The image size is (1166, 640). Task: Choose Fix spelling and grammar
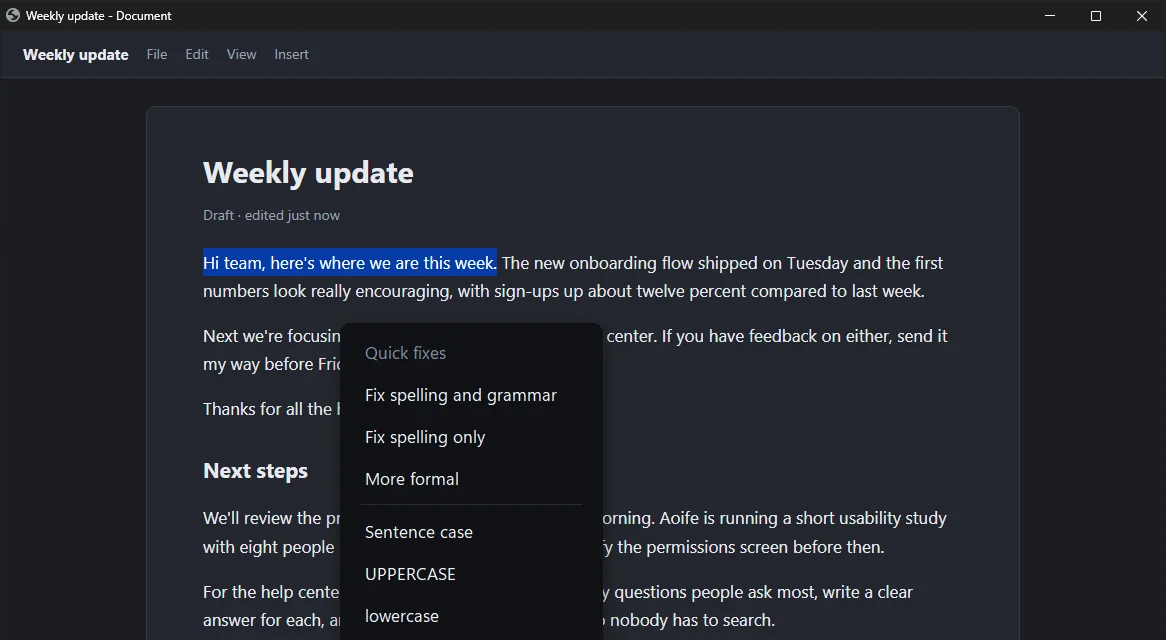(x=471, y=395)
